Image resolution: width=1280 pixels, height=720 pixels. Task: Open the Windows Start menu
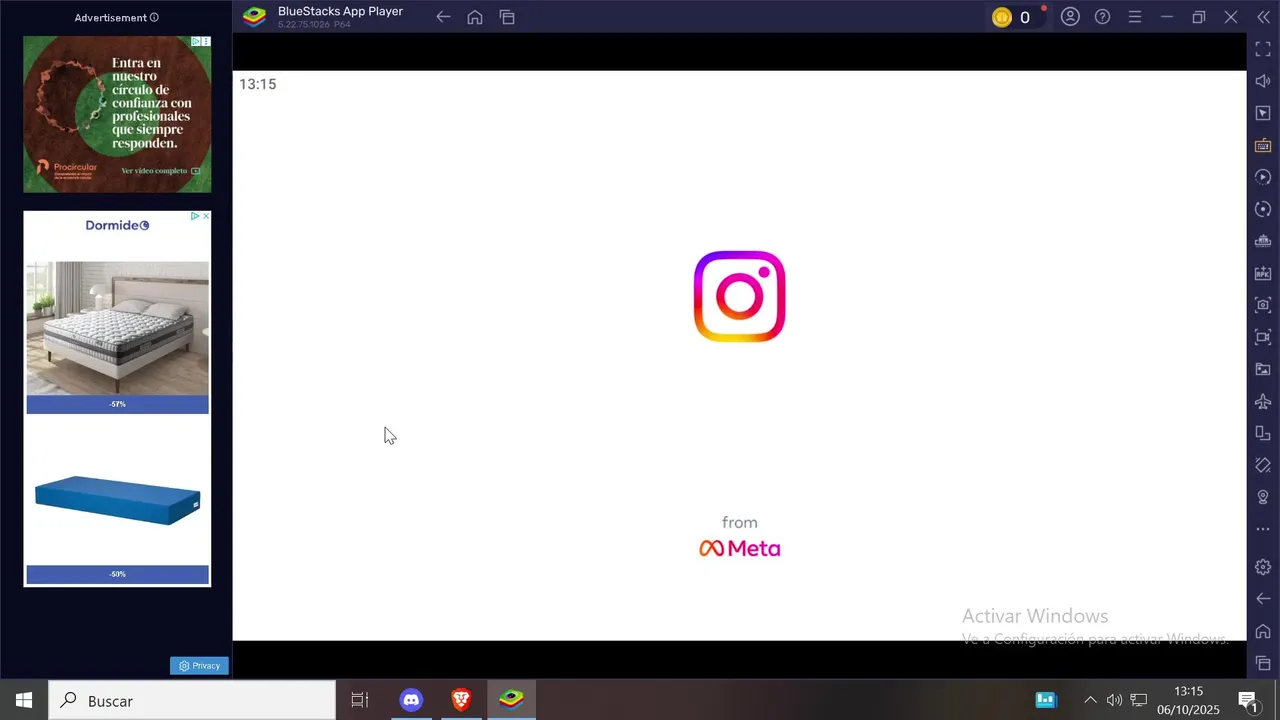tap(24, 700)
